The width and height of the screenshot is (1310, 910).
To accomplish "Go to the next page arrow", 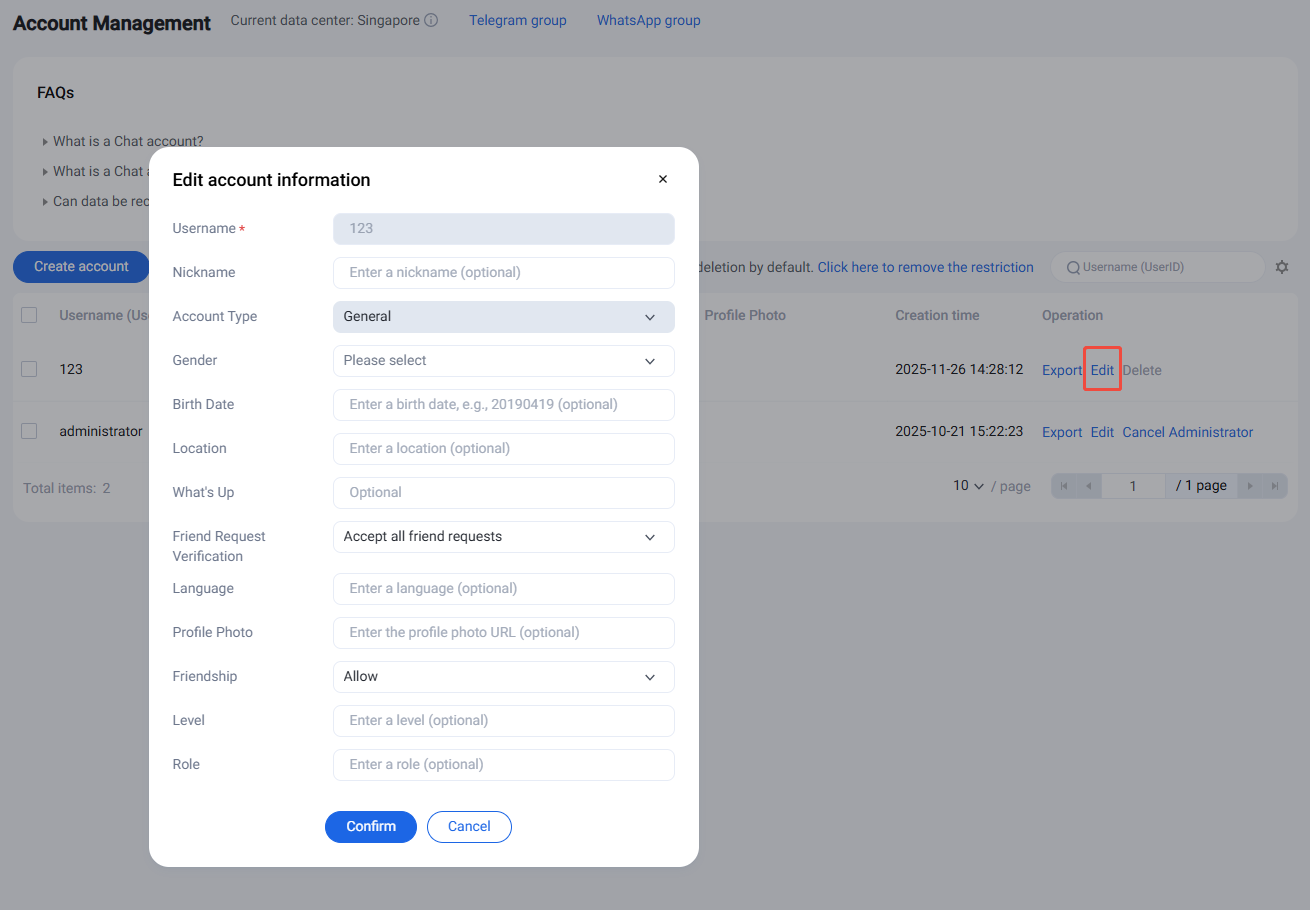I will pos(1250,486).
